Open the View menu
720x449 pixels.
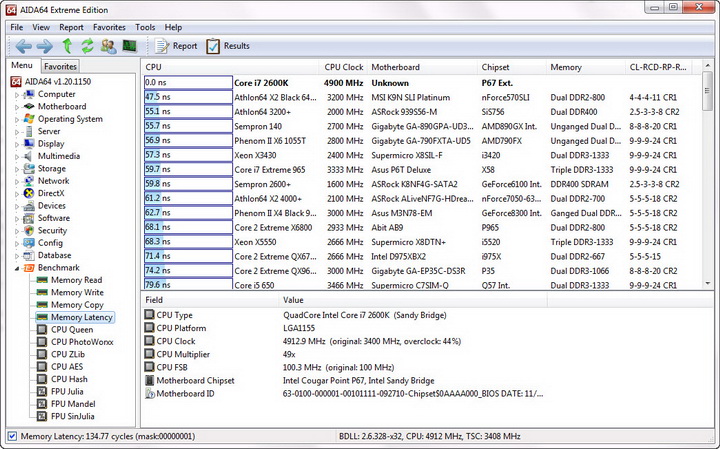coord(41,27)
